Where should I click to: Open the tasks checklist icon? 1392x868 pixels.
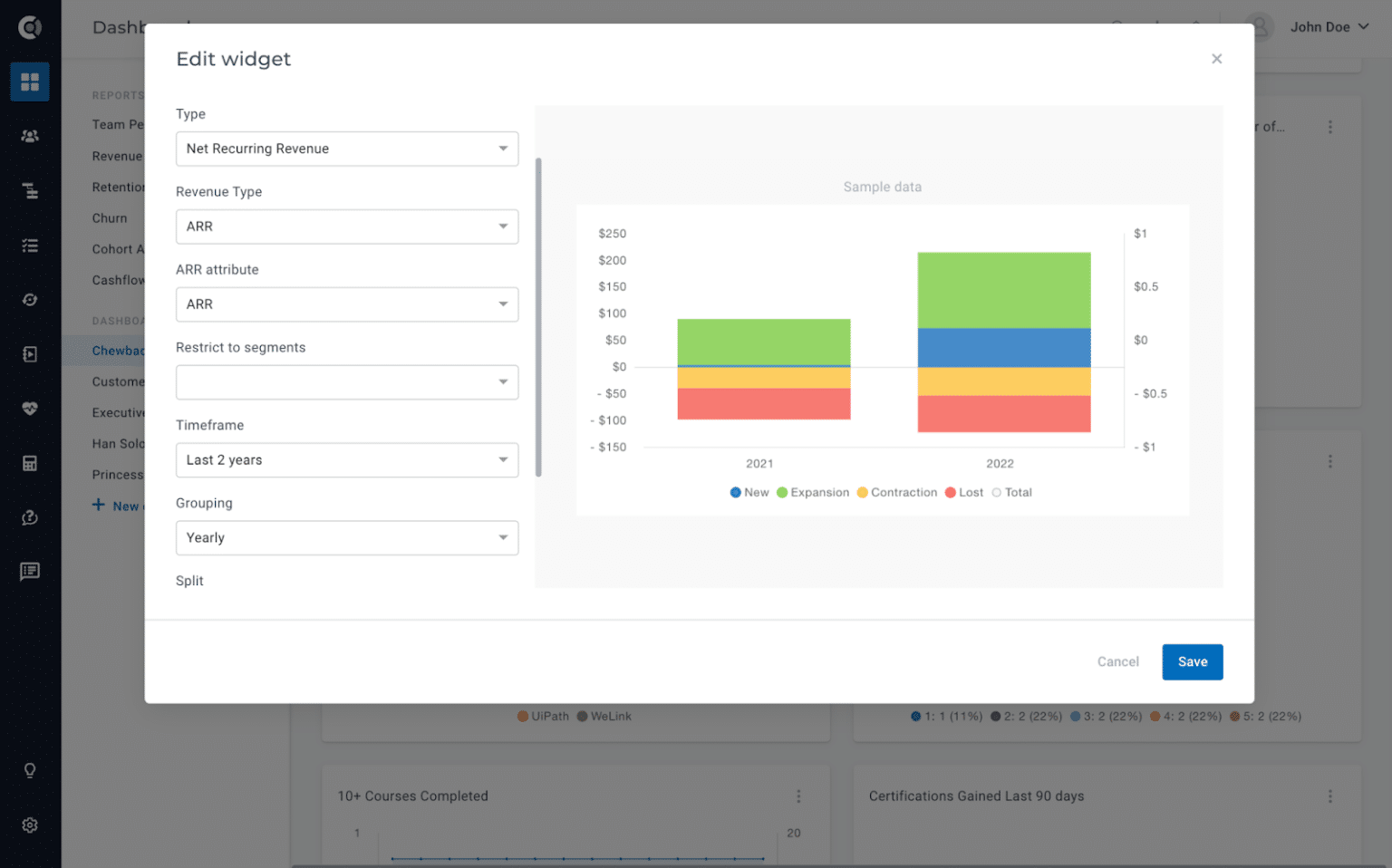[x=30, y=245]
